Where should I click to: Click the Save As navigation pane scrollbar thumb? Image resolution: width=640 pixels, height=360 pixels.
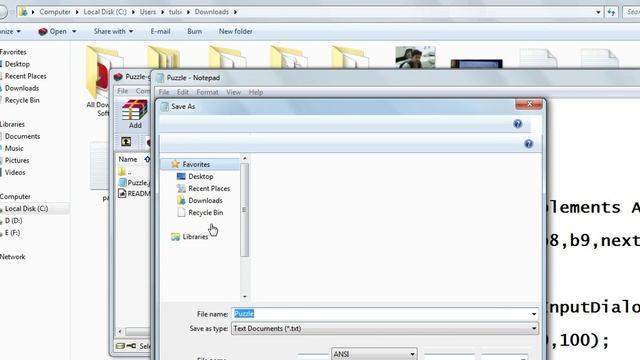[x=244, y=210]
